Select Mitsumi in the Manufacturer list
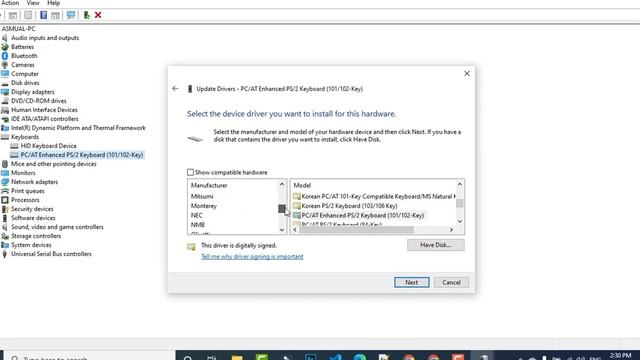Screen dimensions: 640x360 [x=202, y=196]
